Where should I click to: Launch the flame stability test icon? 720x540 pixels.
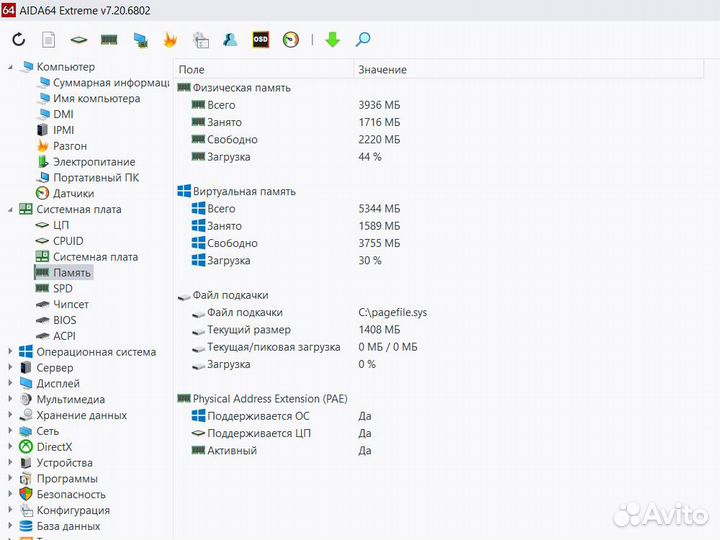(x=170, y=39)
